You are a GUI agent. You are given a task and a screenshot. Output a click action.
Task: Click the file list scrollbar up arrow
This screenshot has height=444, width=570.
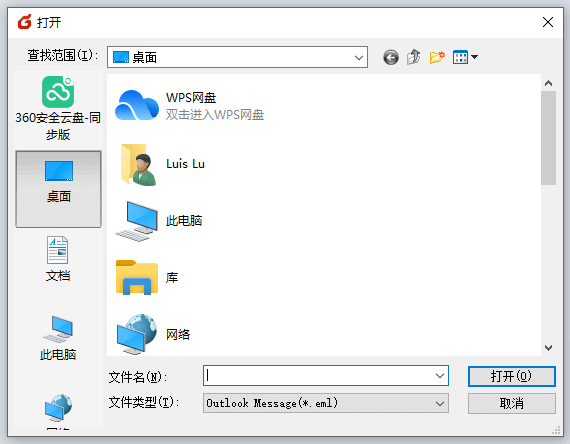click(548, 83)
